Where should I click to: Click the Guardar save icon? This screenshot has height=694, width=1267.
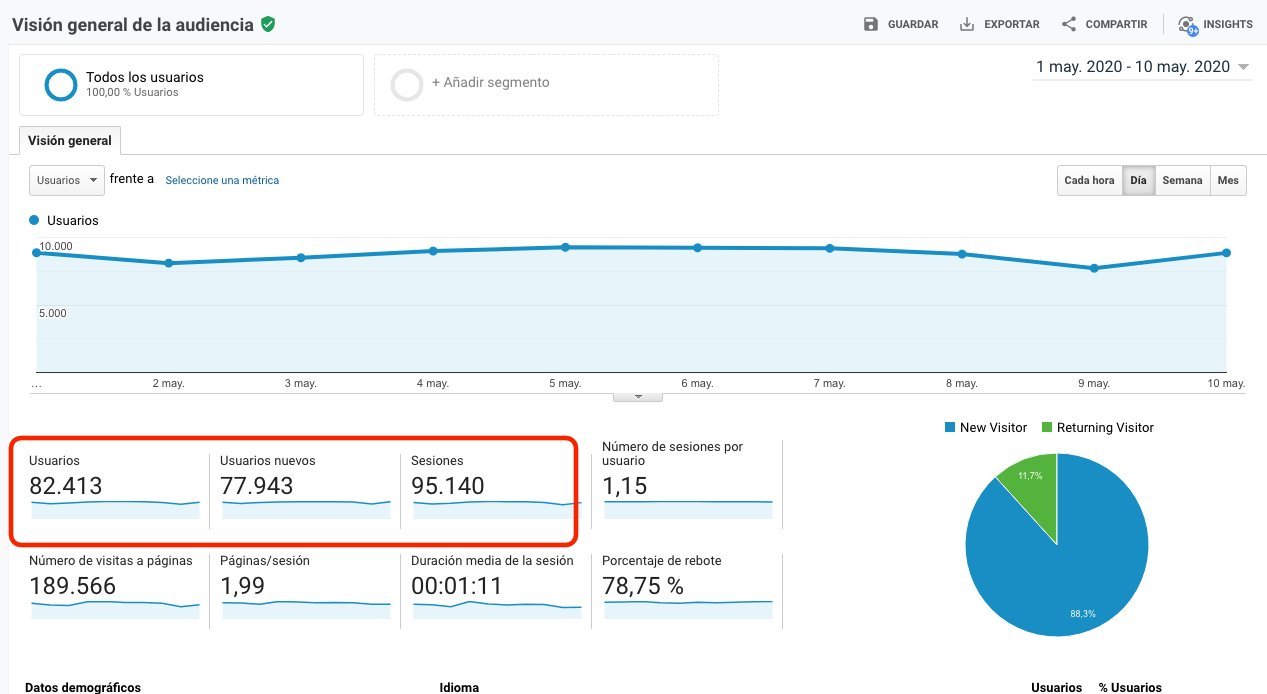click(x=871, y=24)
